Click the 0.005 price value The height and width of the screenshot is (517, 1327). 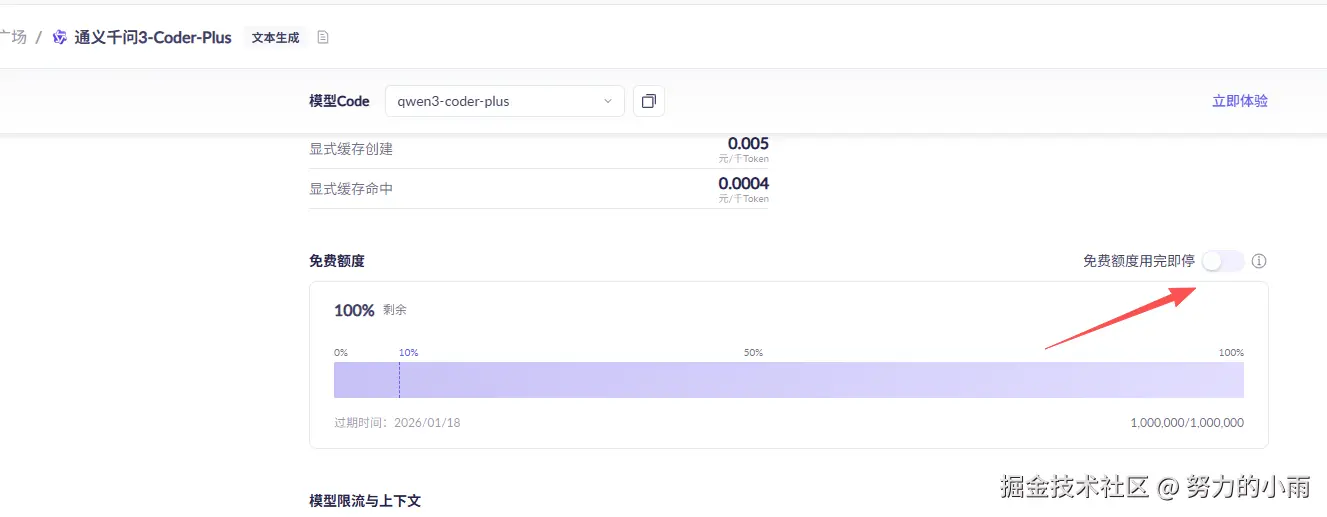[748, 144]
